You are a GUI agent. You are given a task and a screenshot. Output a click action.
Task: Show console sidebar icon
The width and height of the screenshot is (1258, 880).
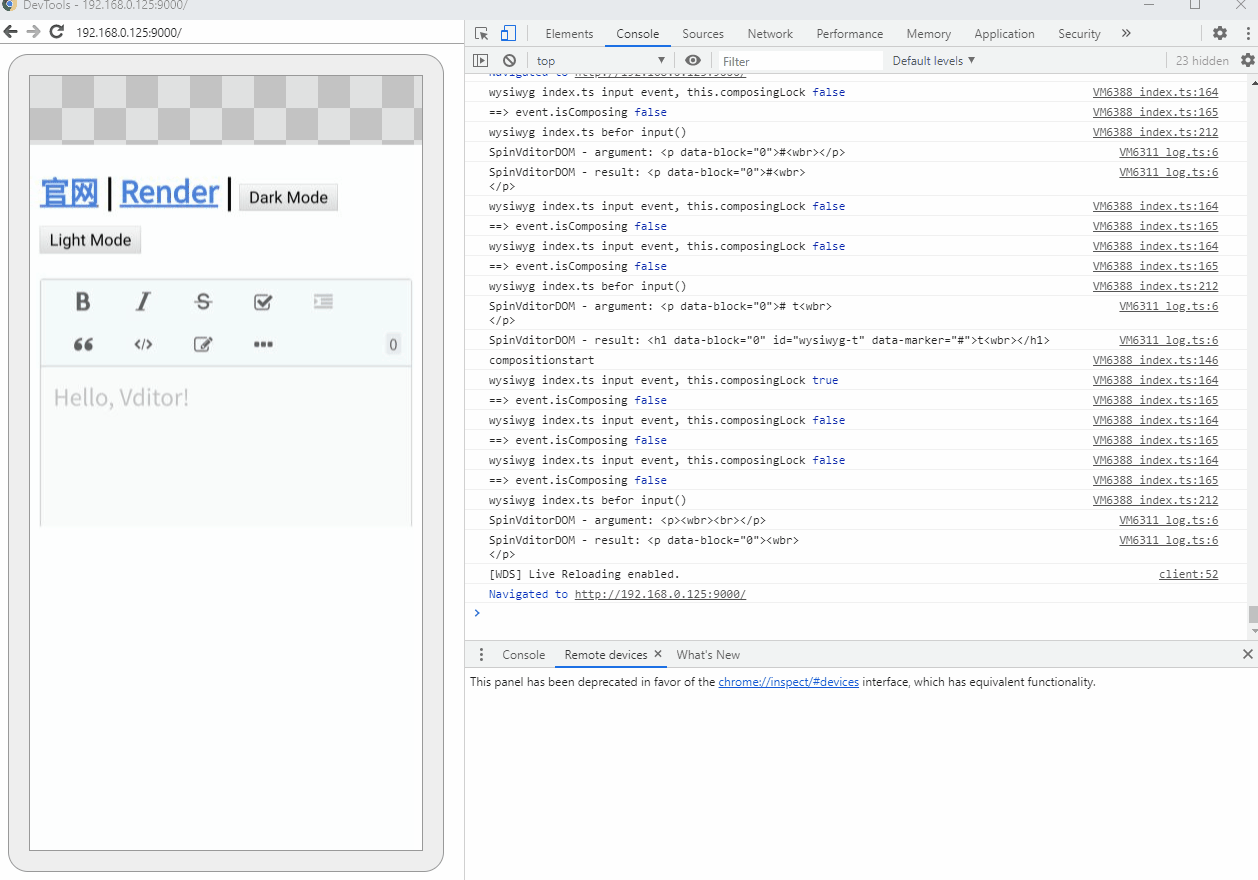click(x=481, y=61)
